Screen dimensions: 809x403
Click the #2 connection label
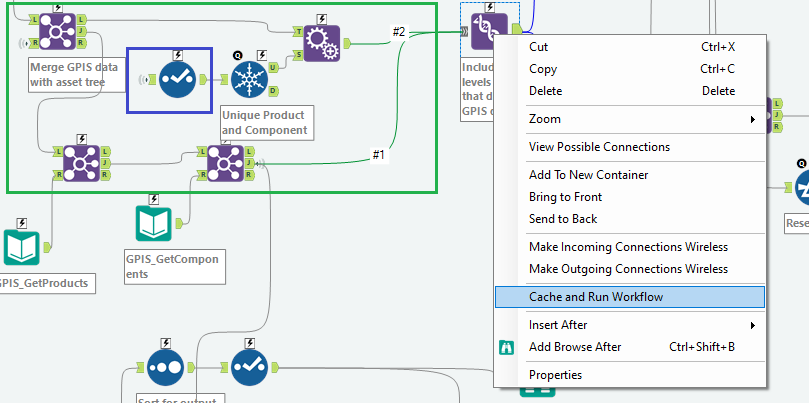tap(399, 32)
